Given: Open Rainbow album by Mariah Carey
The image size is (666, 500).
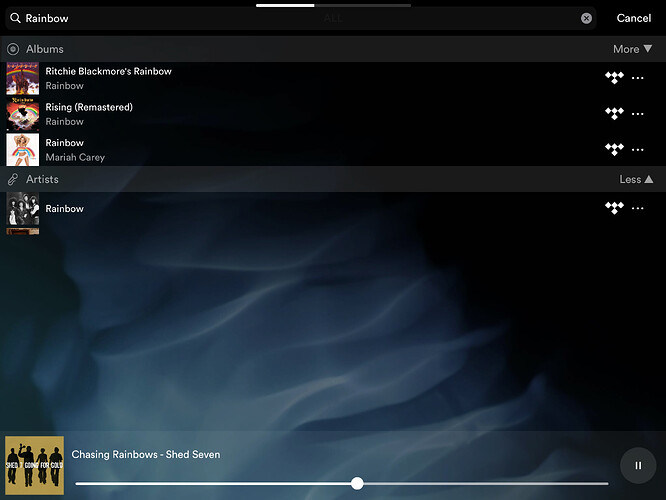Looking at the screenshot, I should coord(75,150).
